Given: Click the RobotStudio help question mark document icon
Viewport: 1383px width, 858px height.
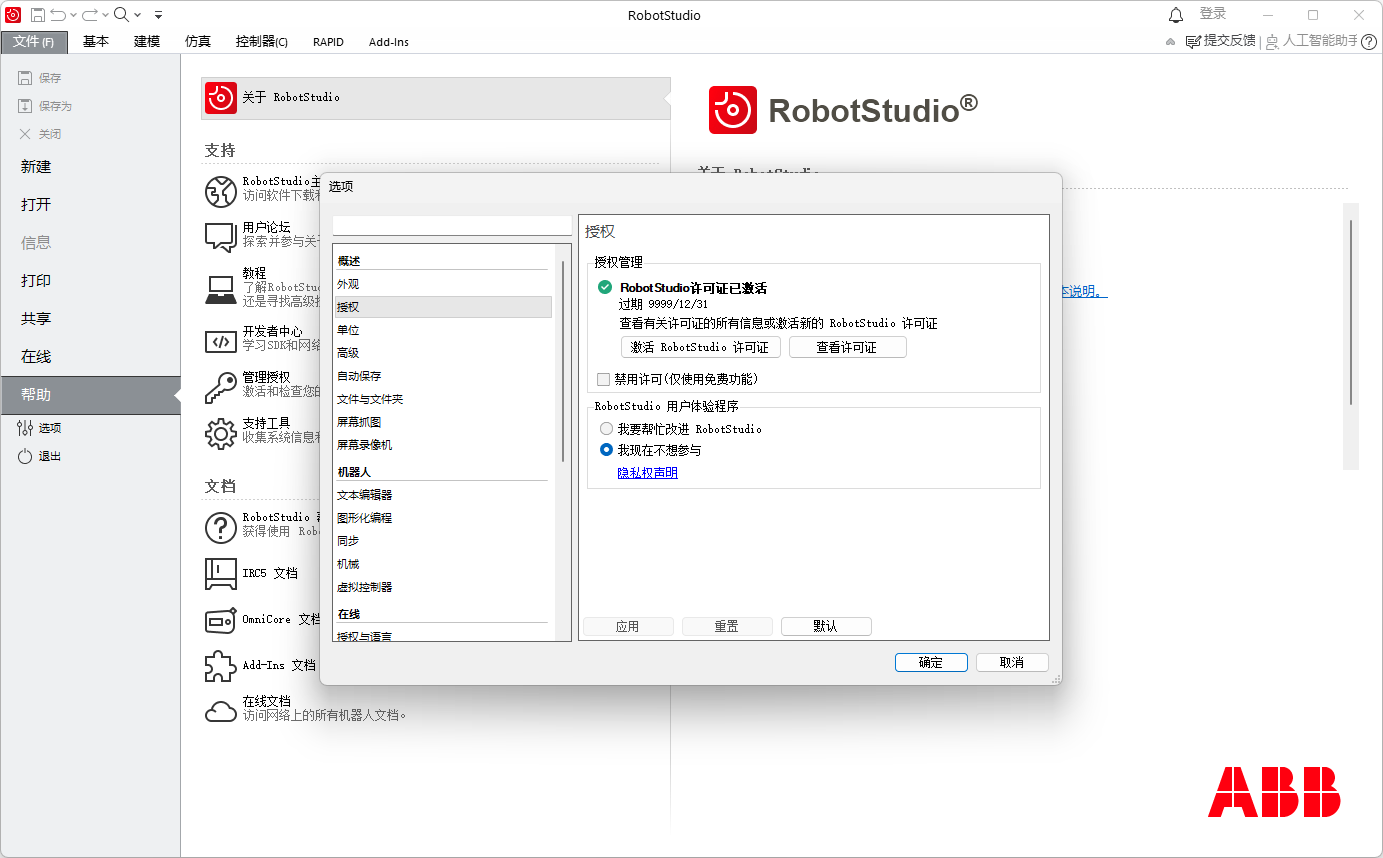Looking at the screenshot, I should point(221,527).
